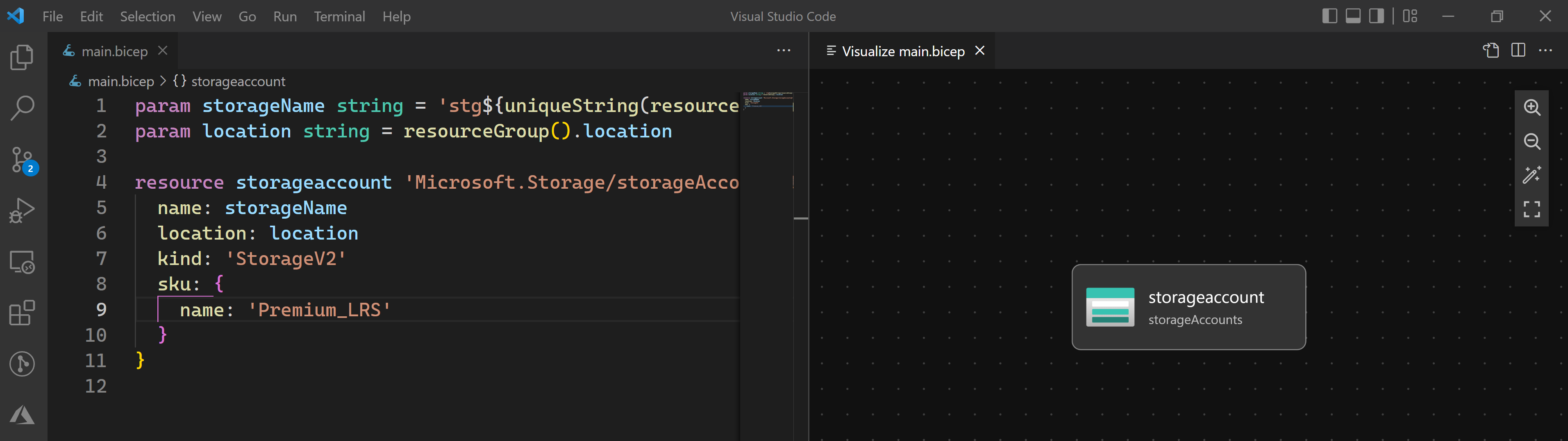
Task: Place cursor on 'Premium_LRS' string
Action: coord(319,310)
